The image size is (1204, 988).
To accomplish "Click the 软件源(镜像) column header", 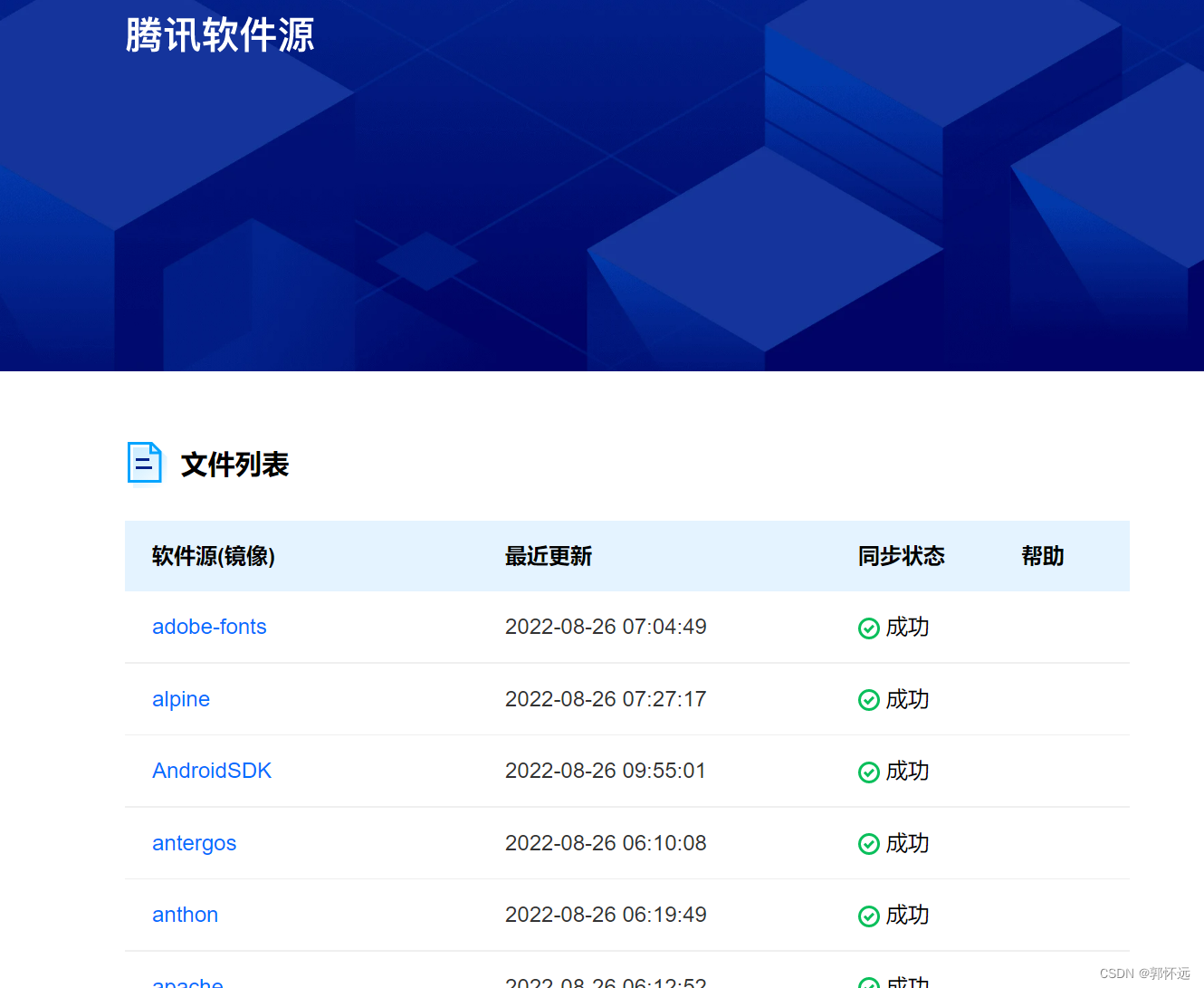I will coord(214,556).
